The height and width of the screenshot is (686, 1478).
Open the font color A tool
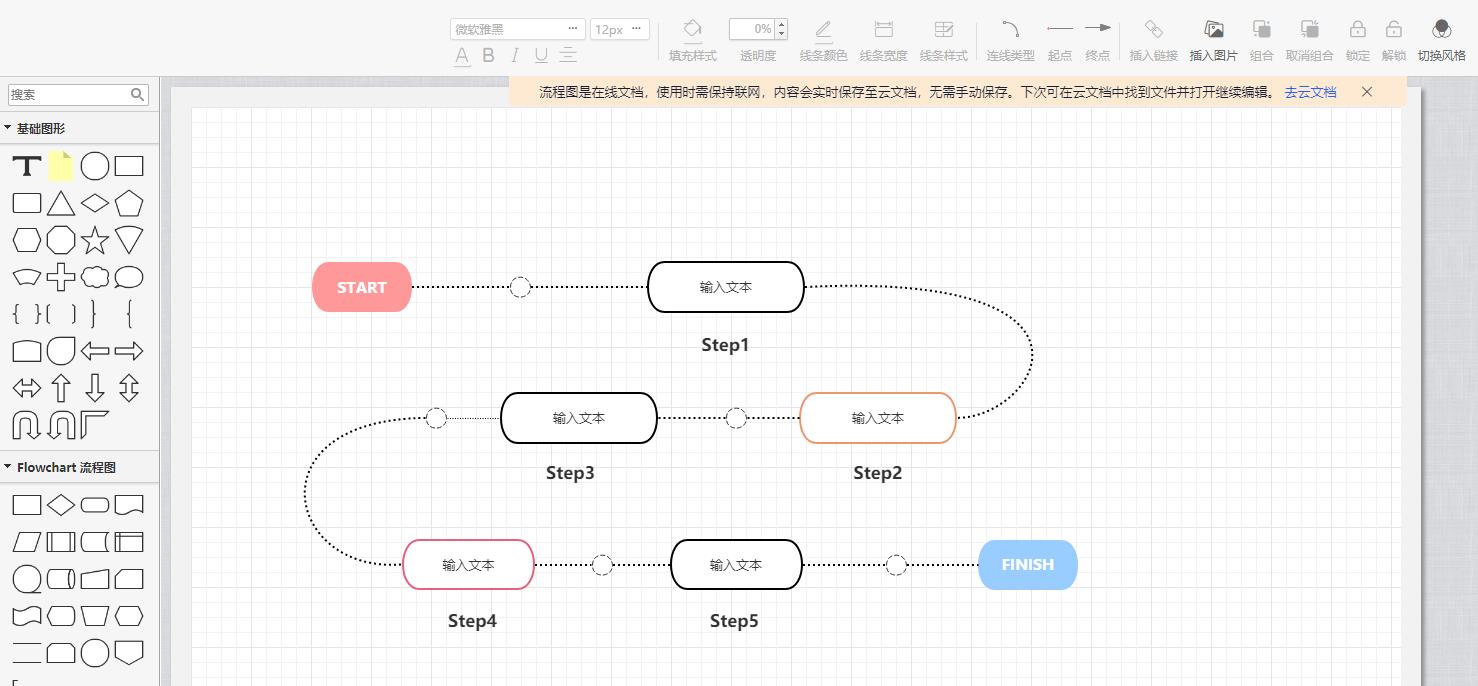click(462, 55)
